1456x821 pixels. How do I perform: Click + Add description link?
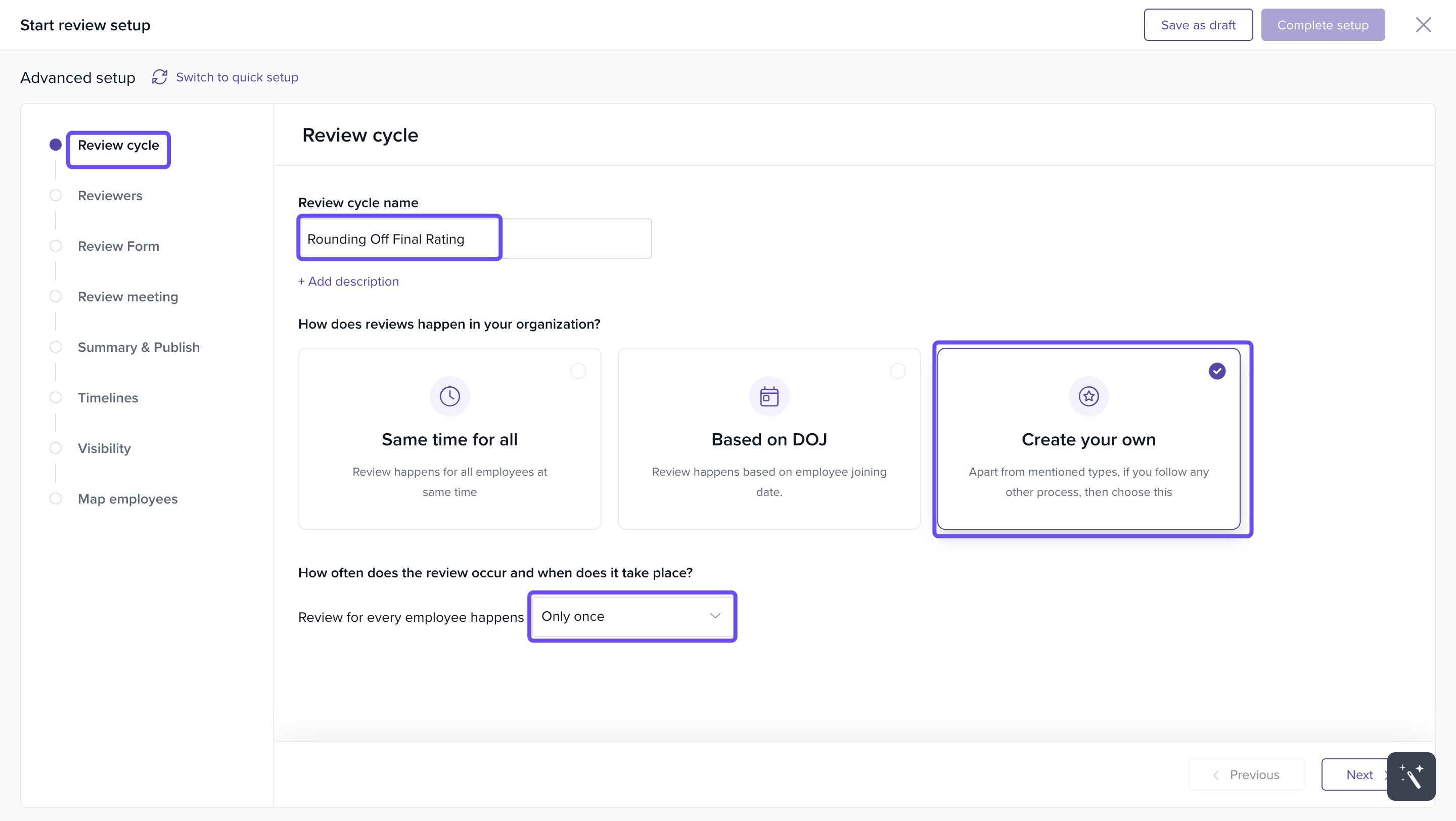pos(348,282)
